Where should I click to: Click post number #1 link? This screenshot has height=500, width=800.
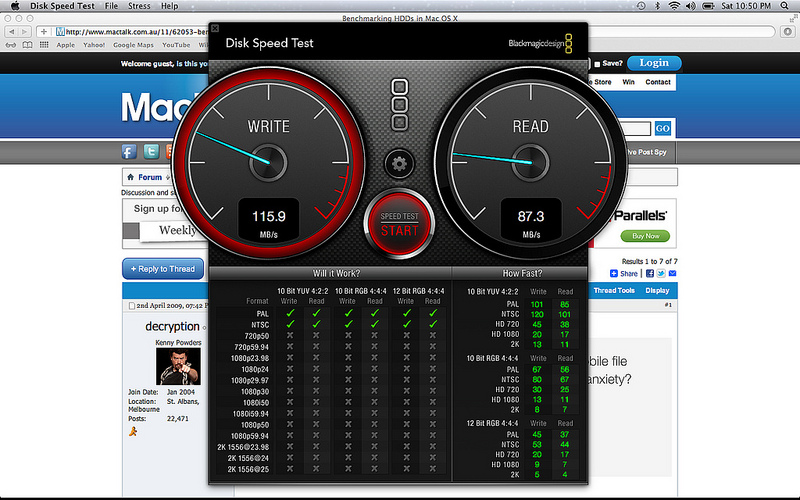pyautogui.click(x=668, y=305)
